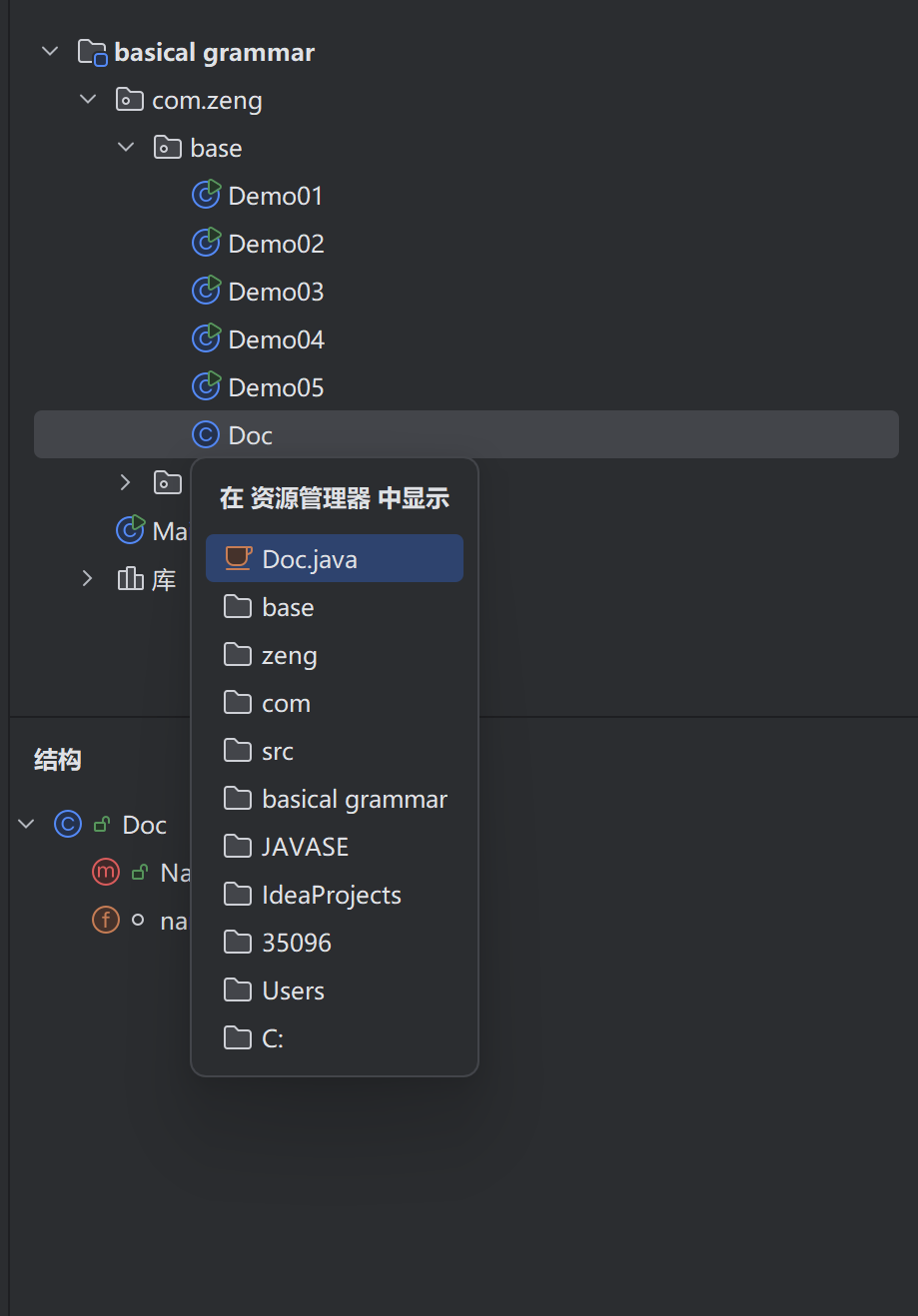
Task: Expand the 库 node
Action: click(x=87, y=578)
